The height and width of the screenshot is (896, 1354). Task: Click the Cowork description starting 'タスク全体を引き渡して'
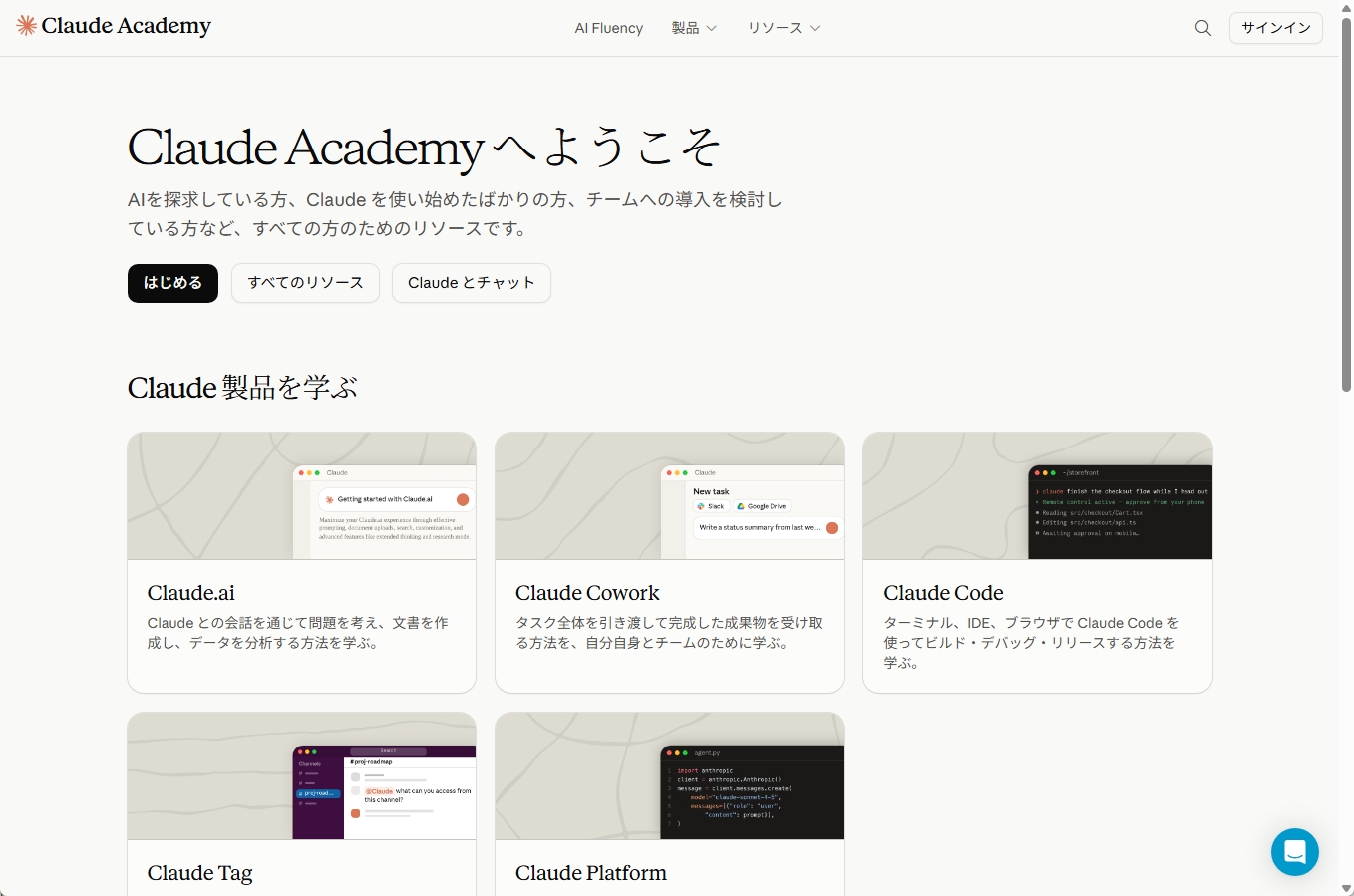(x=669, y=633)
